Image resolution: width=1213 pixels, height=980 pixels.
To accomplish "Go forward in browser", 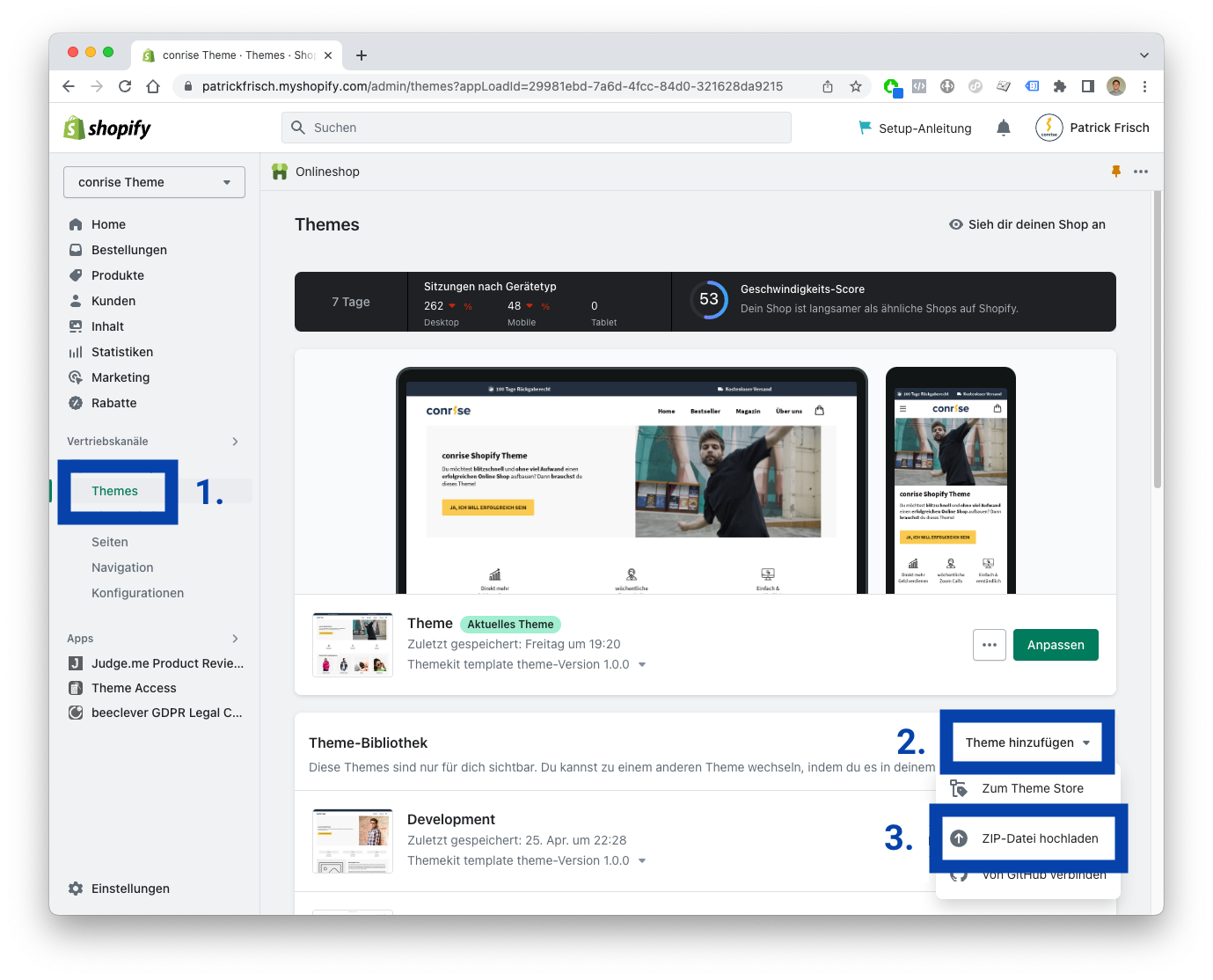I will point(97,86).
